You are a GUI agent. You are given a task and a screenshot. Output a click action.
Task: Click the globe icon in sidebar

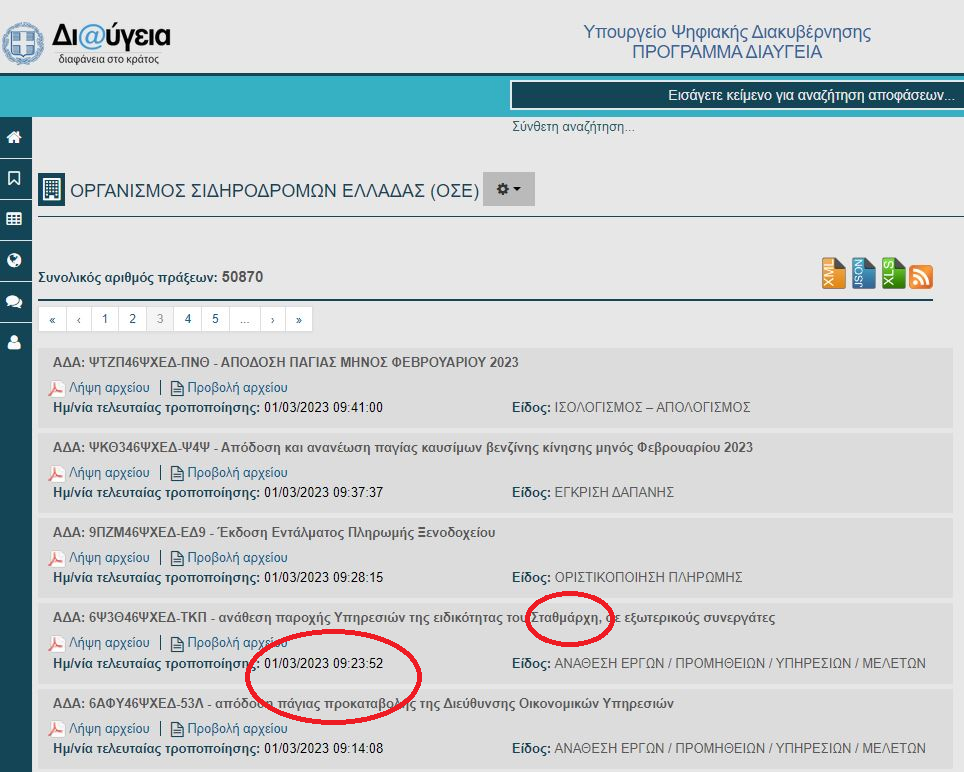click(14, 260)
